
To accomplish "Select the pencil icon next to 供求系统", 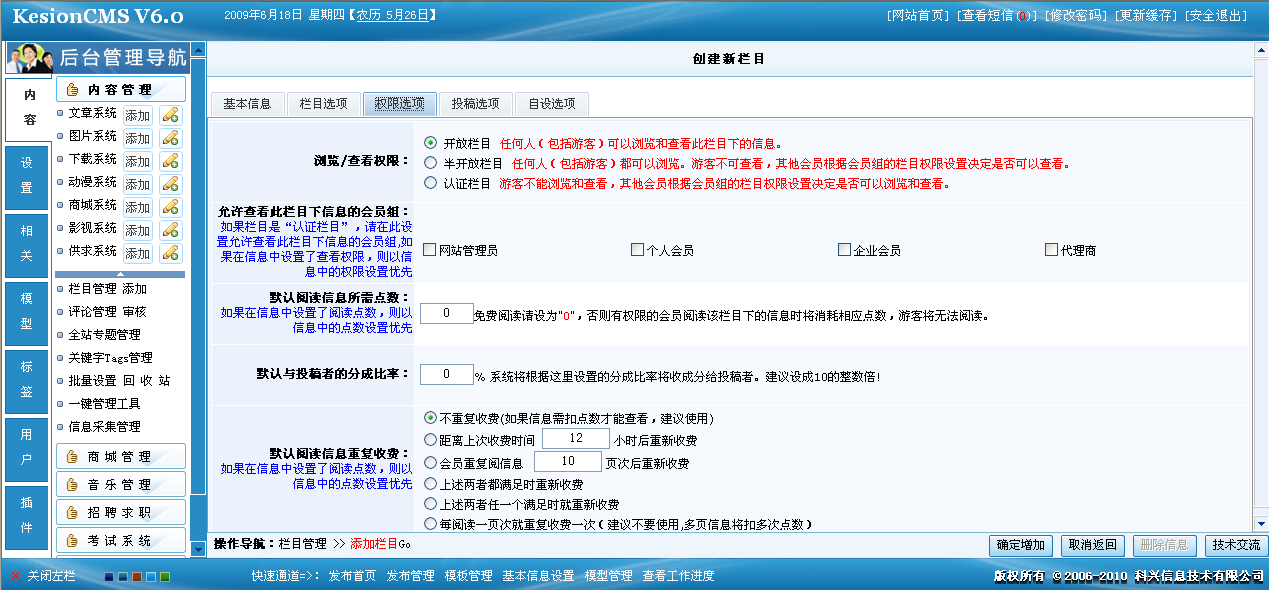I will pyautogui.click(x=169, y=253).
